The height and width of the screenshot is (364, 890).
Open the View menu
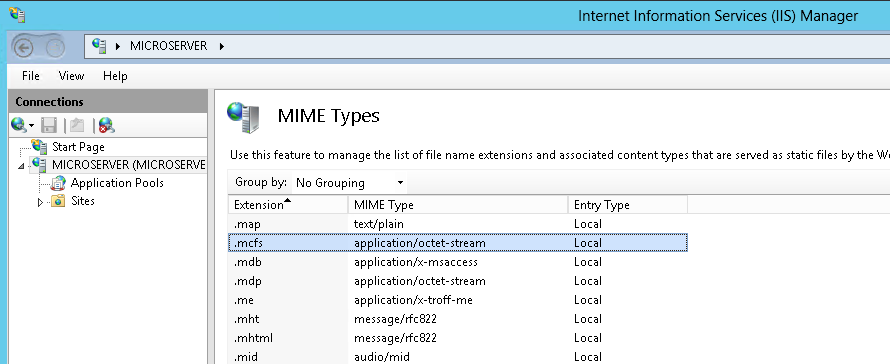pos(72,76)
